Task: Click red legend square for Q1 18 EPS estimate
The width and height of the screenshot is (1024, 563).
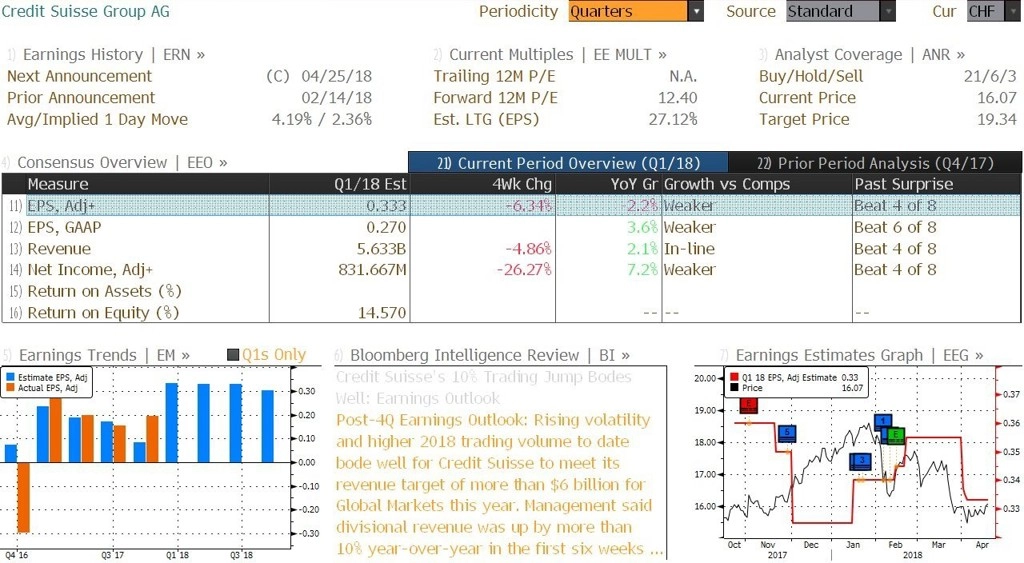Action: coord(734,378)
